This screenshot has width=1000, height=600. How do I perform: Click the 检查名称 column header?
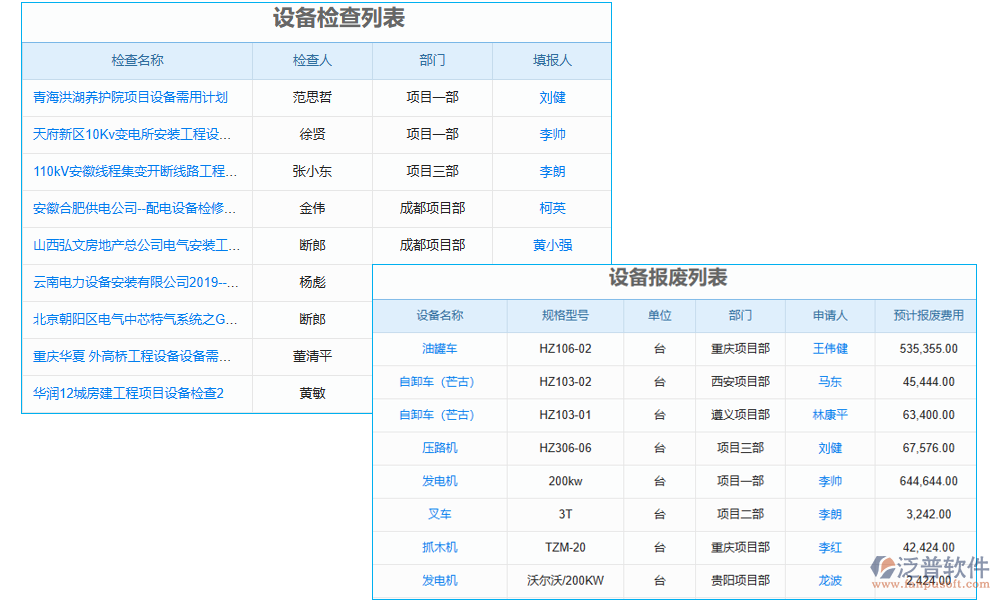click(135, 60)
